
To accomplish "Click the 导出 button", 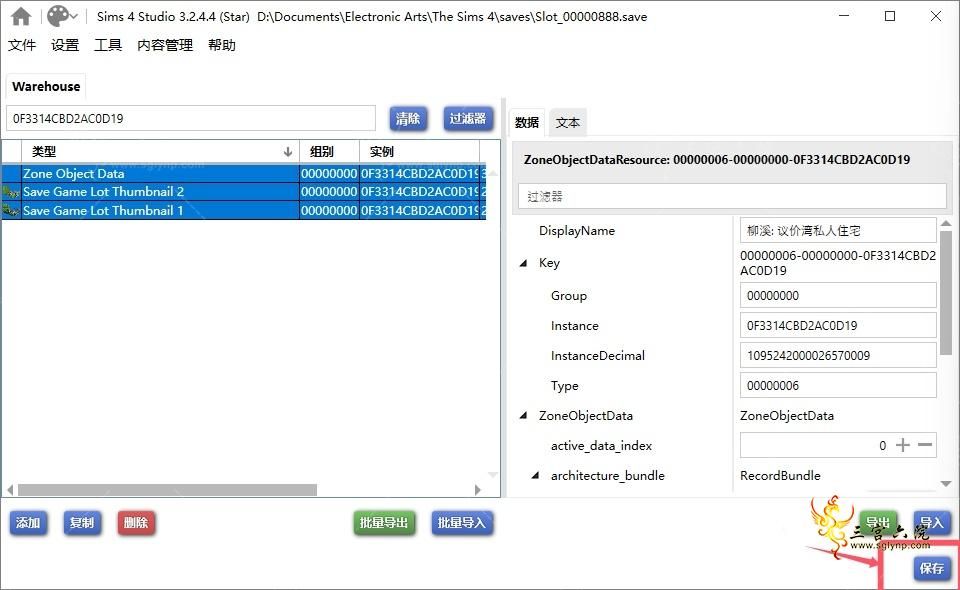I will [x=878, y=523].
